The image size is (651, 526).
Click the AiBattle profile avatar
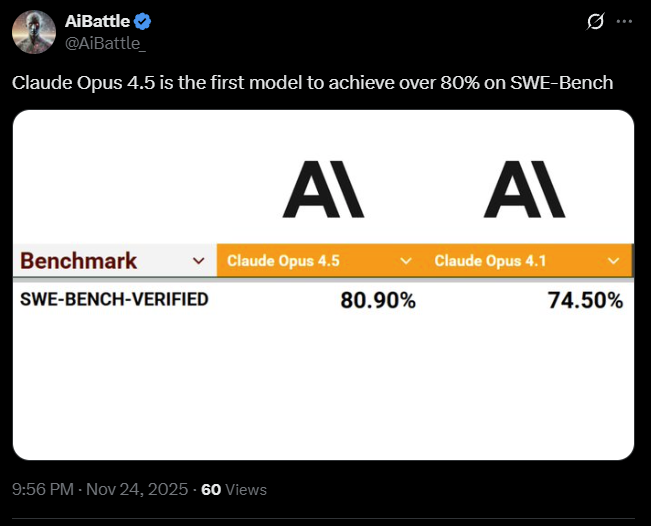tap(33, 33)
